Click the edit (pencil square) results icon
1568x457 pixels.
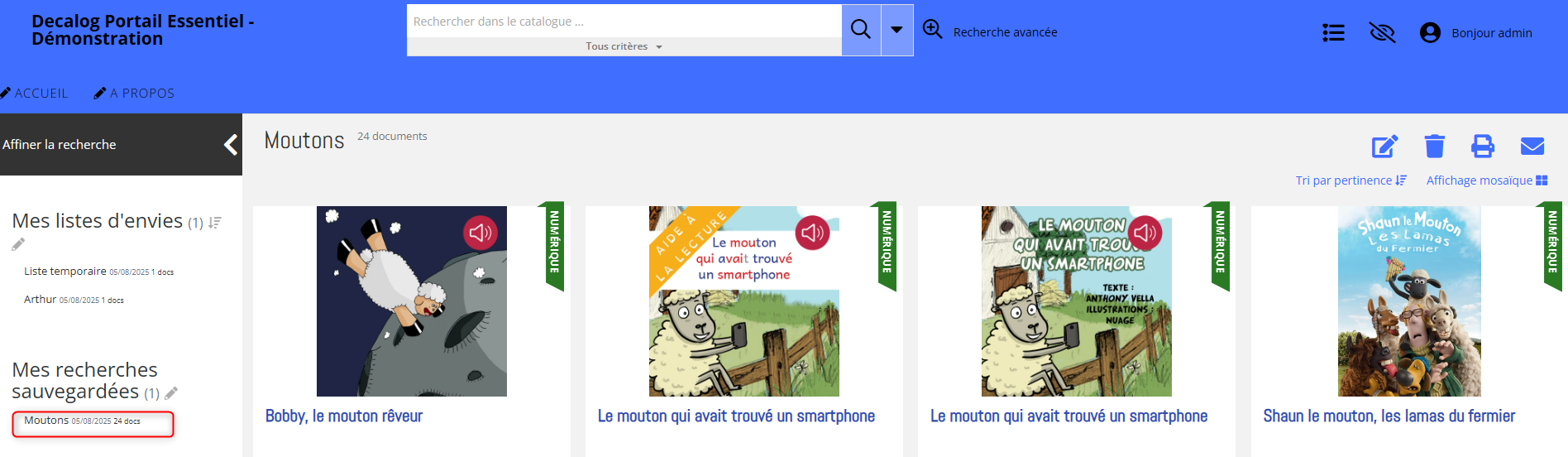point(1385,147)
